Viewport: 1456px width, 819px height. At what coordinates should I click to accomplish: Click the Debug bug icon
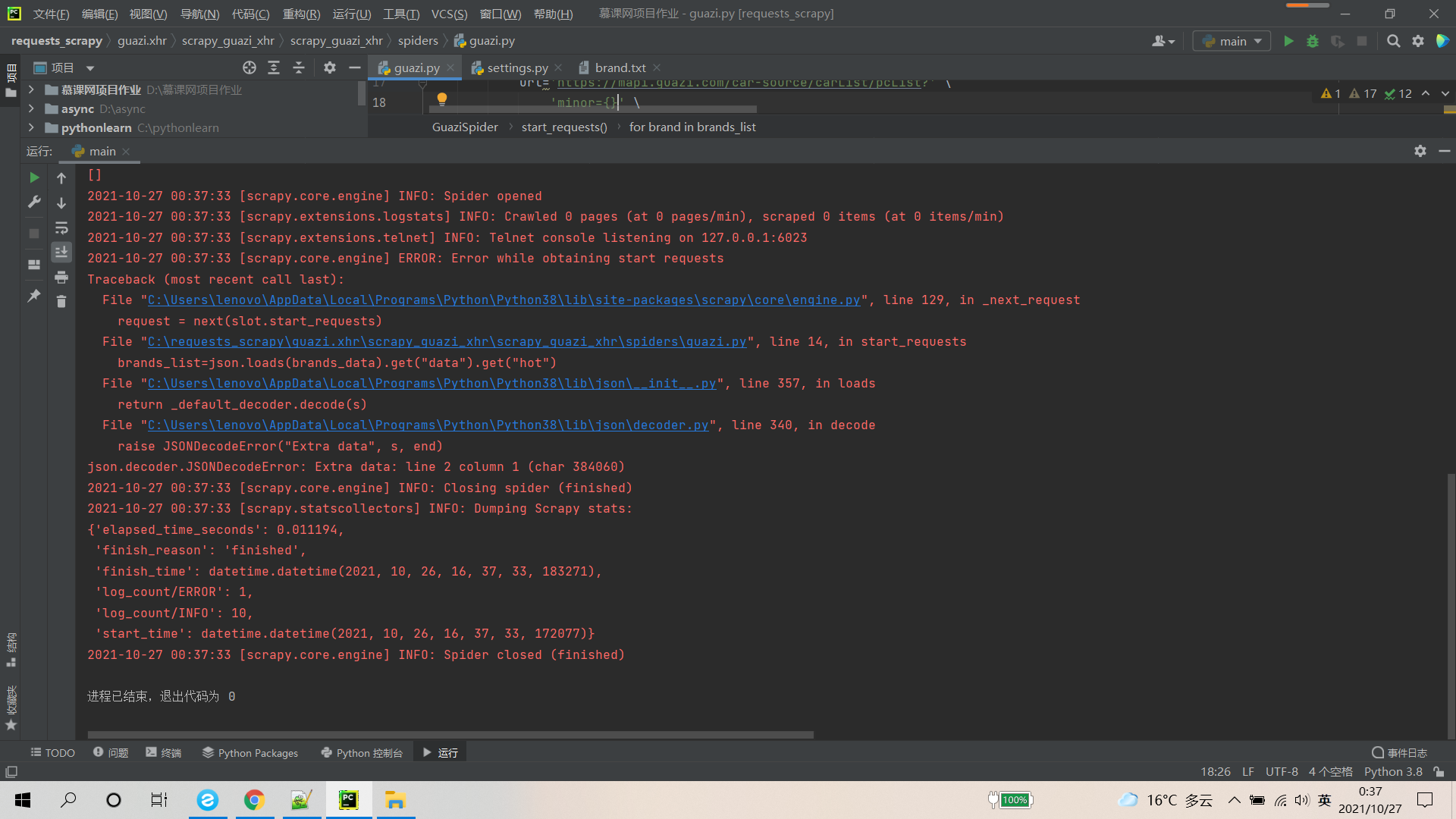pos(1313,41)
